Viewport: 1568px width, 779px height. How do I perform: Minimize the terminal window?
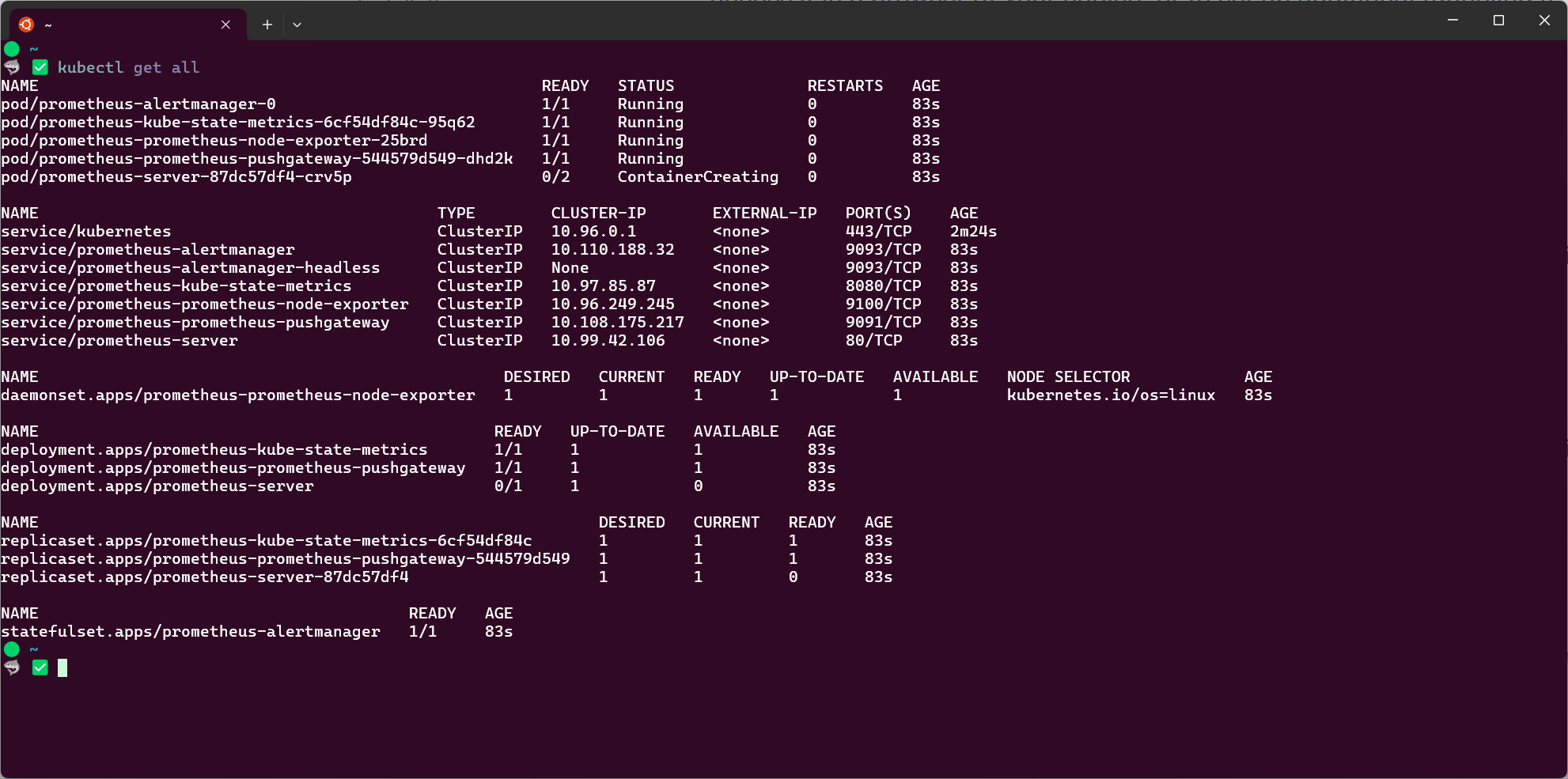(x=1452, y=20)
